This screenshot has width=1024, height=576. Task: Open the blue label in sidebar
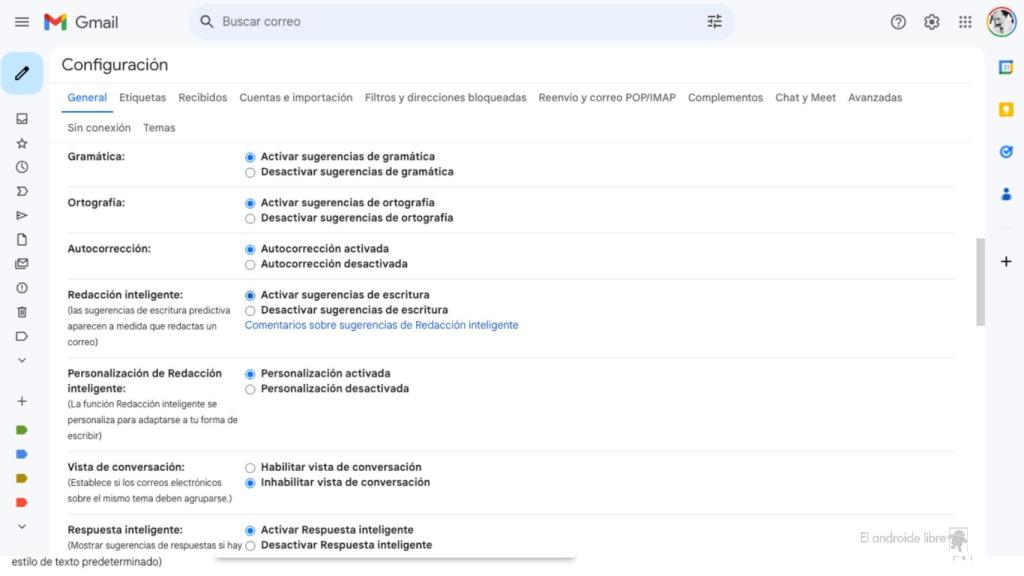point(22,454)
